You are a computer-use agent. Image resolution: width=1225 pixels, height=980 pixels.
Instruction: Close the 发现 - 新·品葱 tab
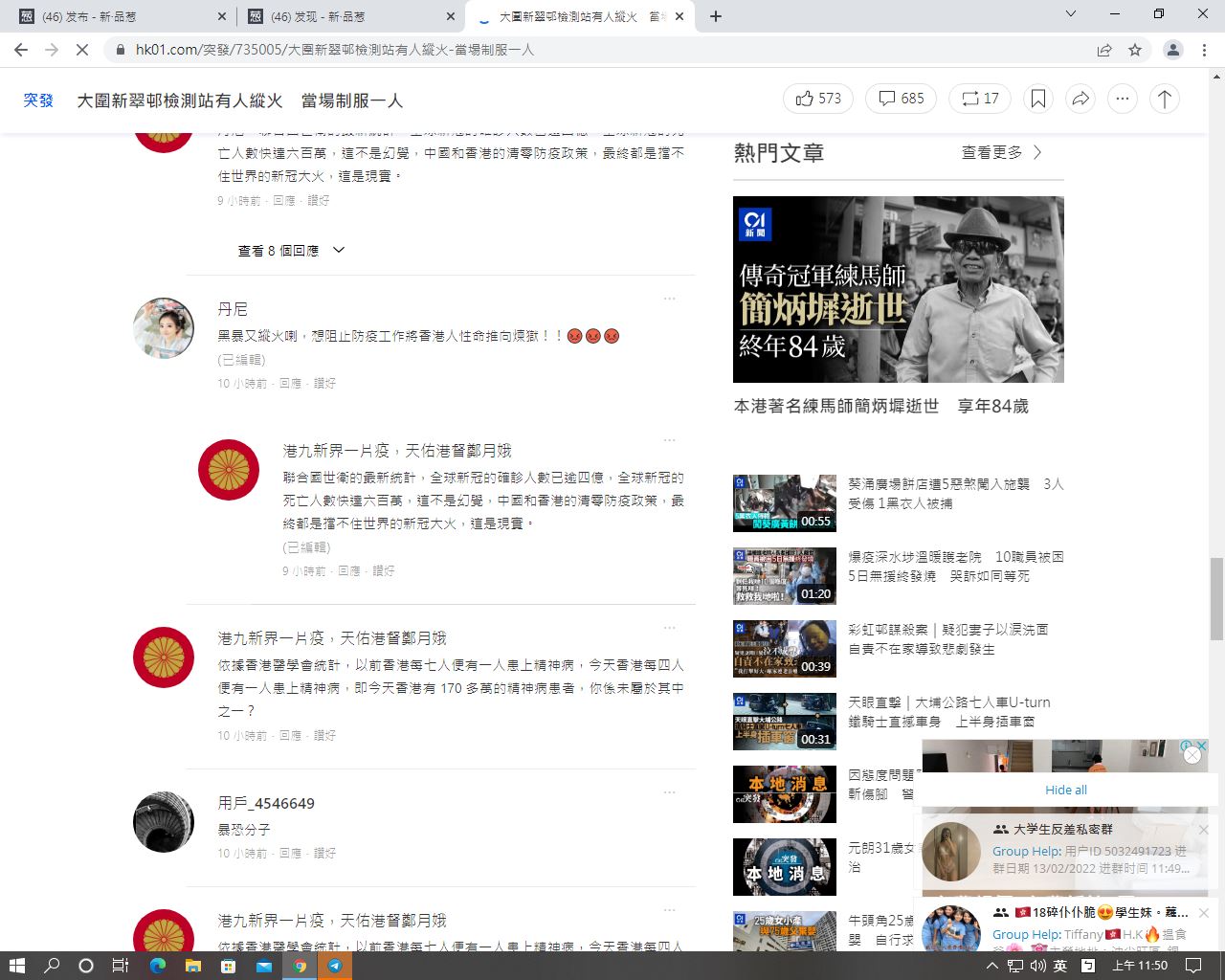451,16
